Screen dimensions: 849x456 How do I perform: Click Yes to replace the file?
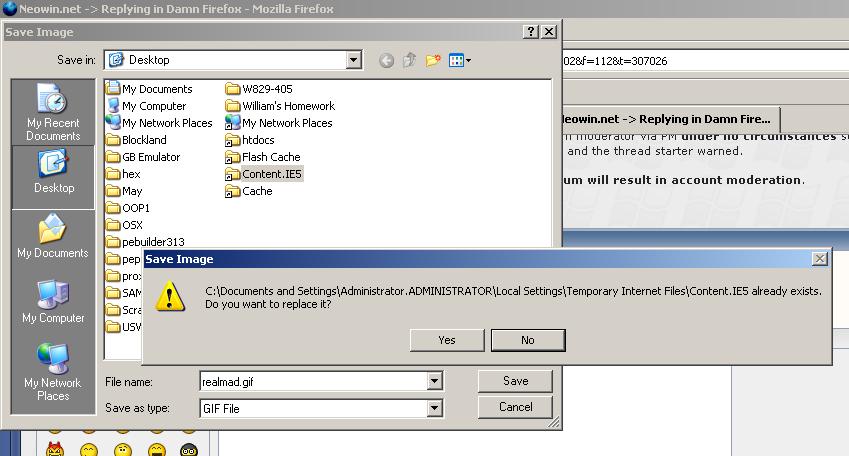point(447,340)
